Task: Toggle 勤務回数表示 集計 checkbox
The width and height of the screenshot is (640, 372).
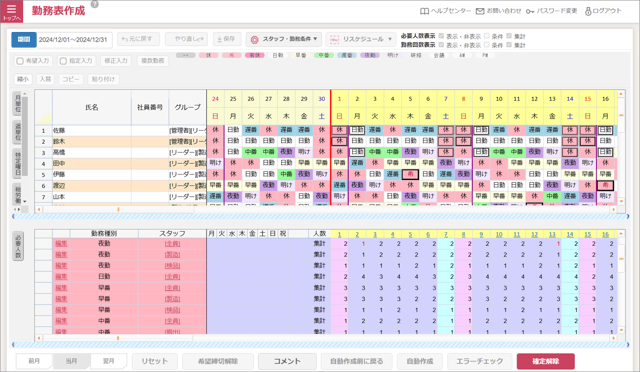Action: click(x=509, y=45)
